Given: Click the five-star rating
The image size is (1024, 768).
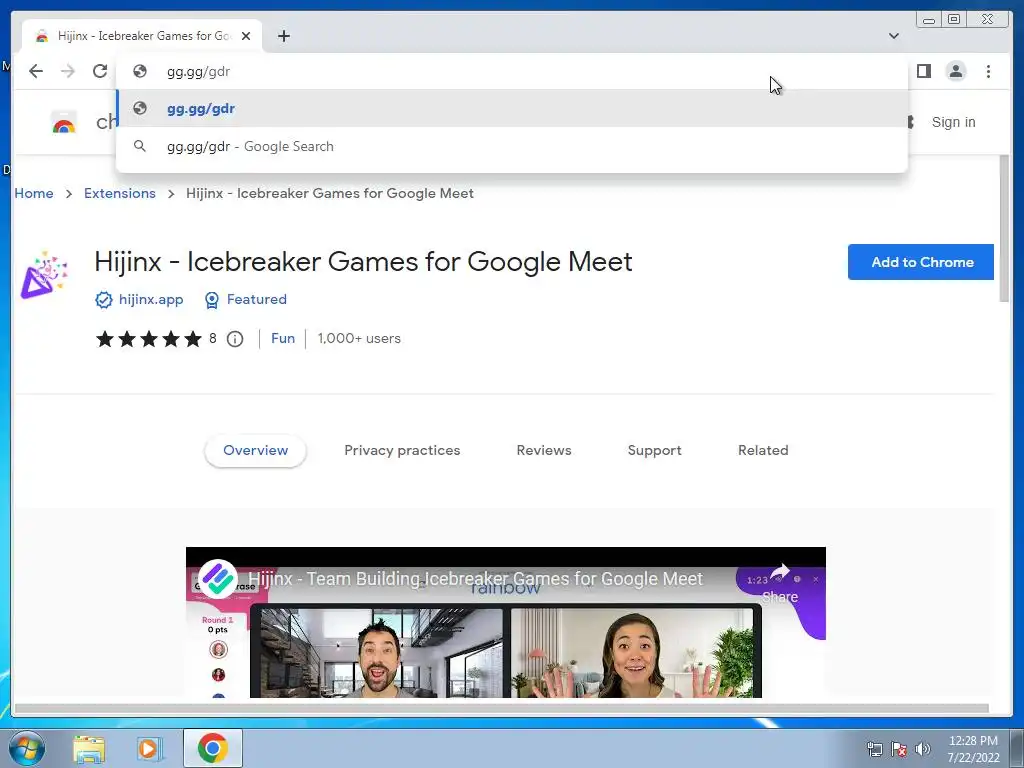Looking at the screenshot, I should point(149,339).
